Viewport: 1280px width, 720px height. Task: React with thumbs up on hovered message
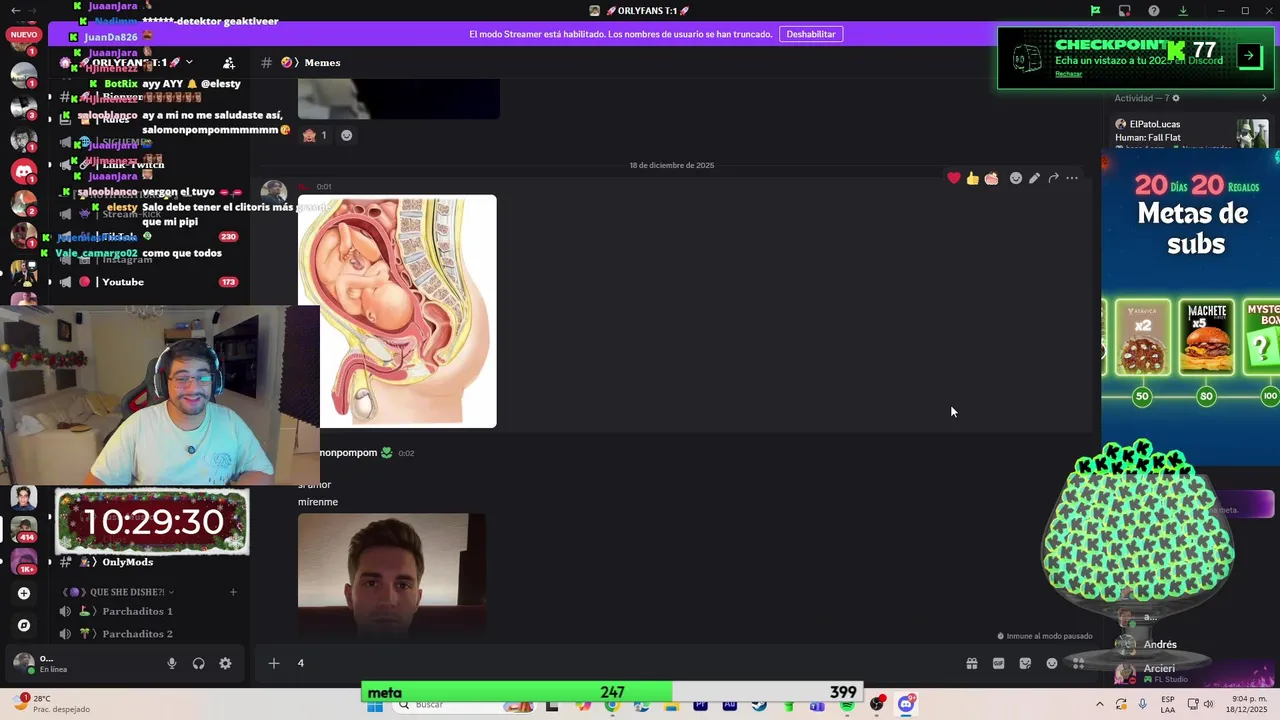click(x=972, y=178)
